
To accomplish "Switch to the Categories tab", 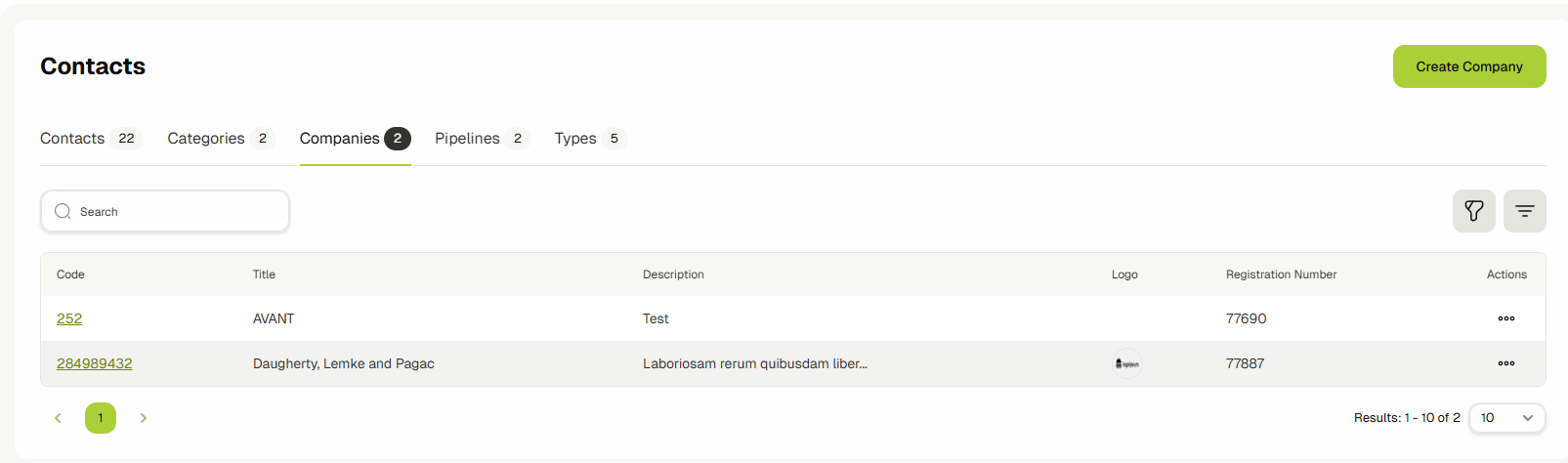I will tap(206, 139).
